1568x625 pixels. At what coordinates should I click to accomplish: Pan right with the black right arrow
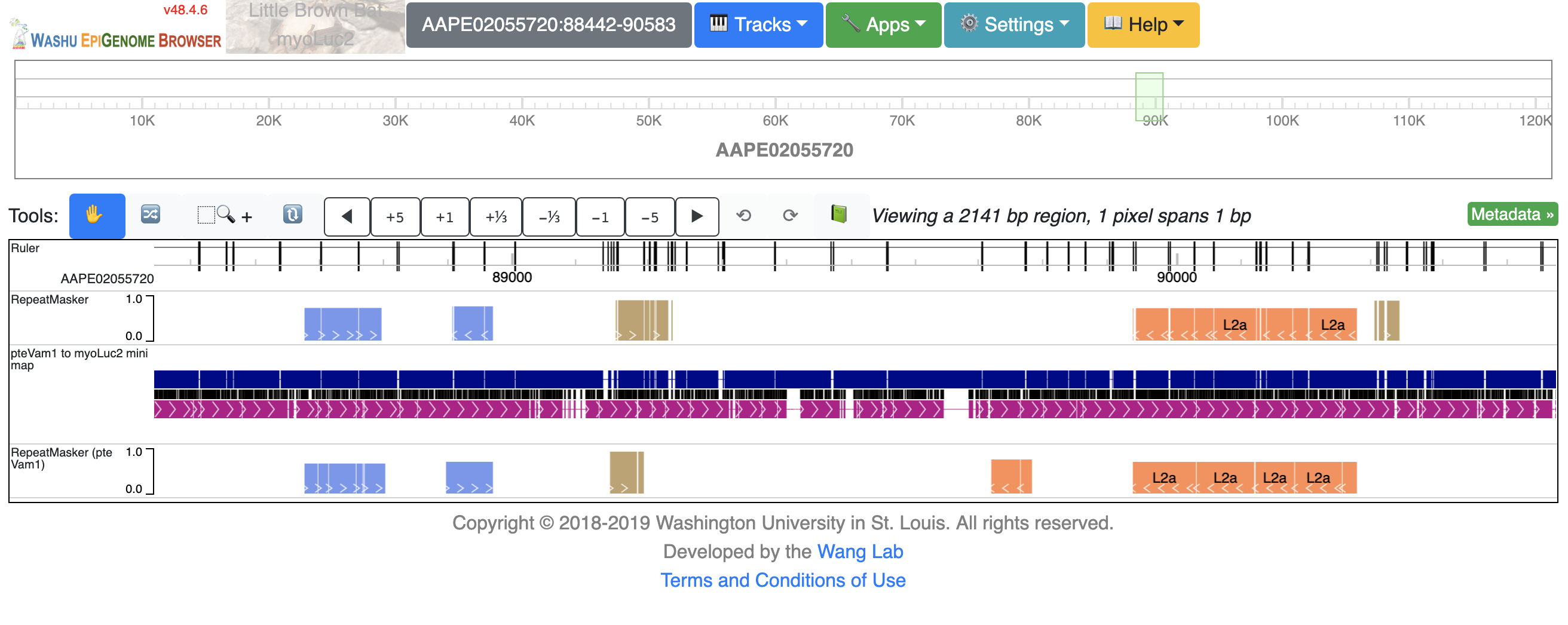pos(697,217)
